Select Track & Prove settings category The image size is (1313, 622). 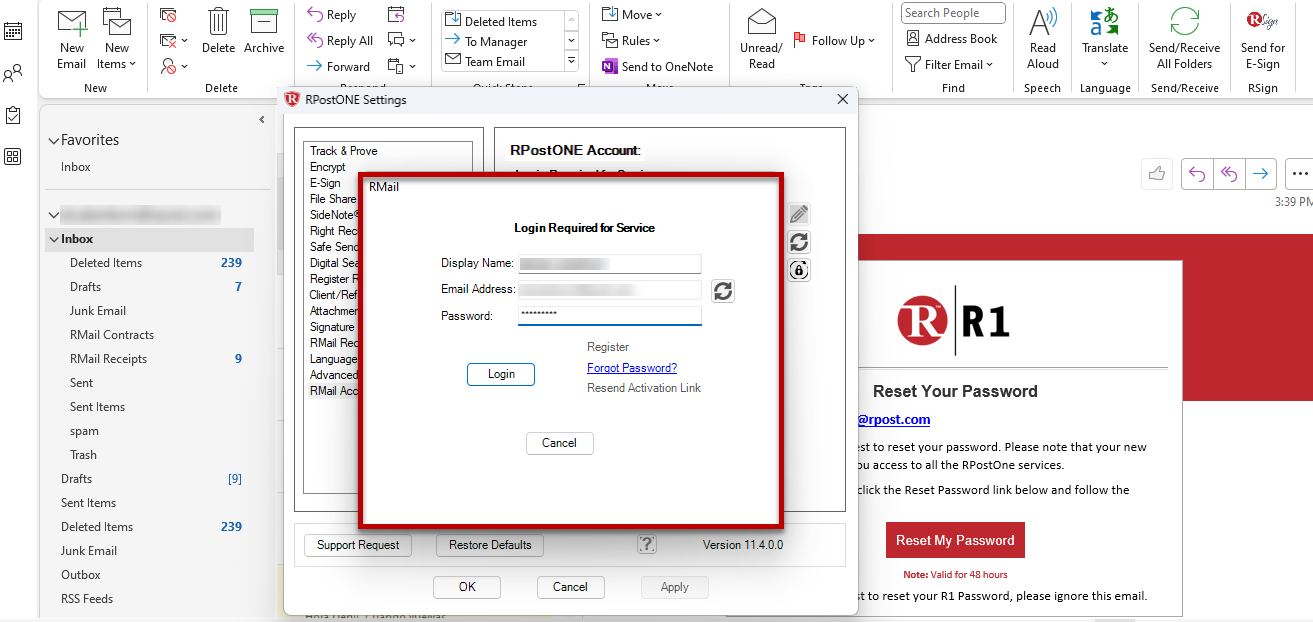coord(344,151)
